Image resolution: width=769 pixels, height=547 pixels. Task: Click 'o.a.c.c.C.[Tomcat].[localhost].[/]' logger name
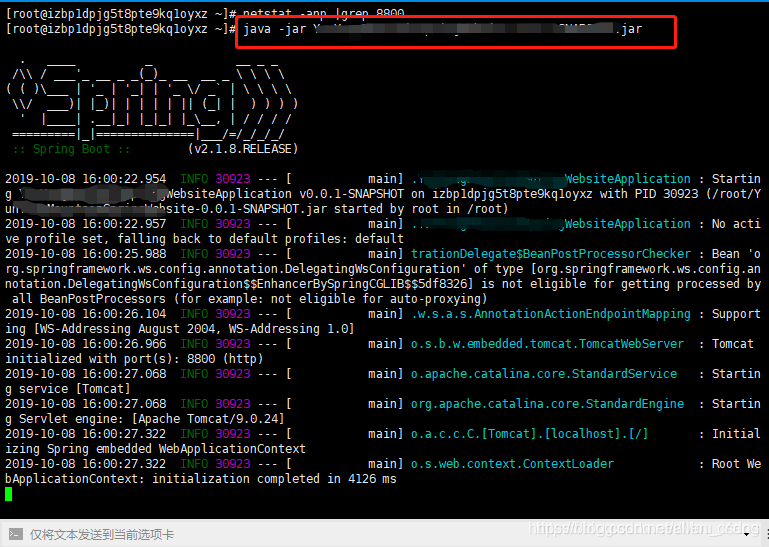pyautogui.click(x=530, y=434)
